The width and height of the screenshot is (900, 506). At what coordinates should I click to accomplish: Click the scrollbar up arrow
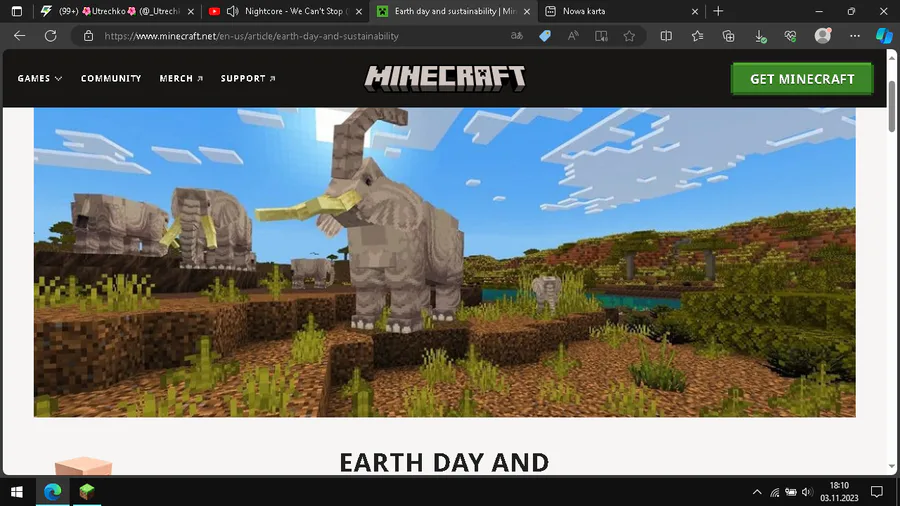click(891, 57)
